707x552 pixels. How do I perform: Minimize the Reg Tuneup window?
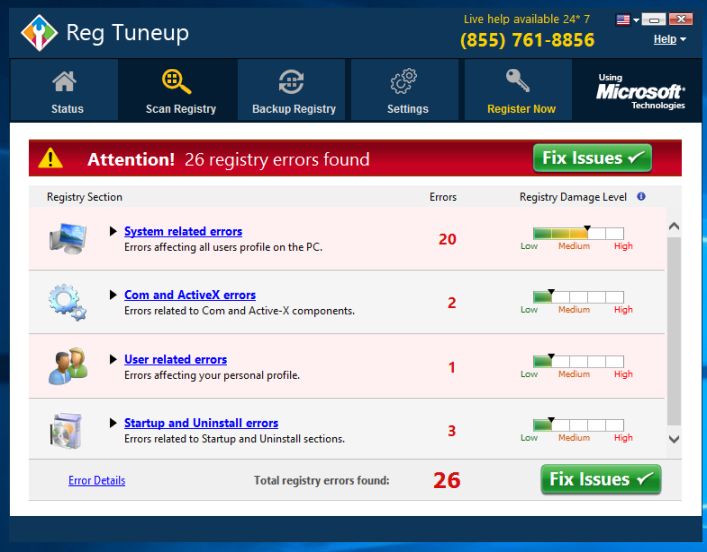tap(654, 19)
